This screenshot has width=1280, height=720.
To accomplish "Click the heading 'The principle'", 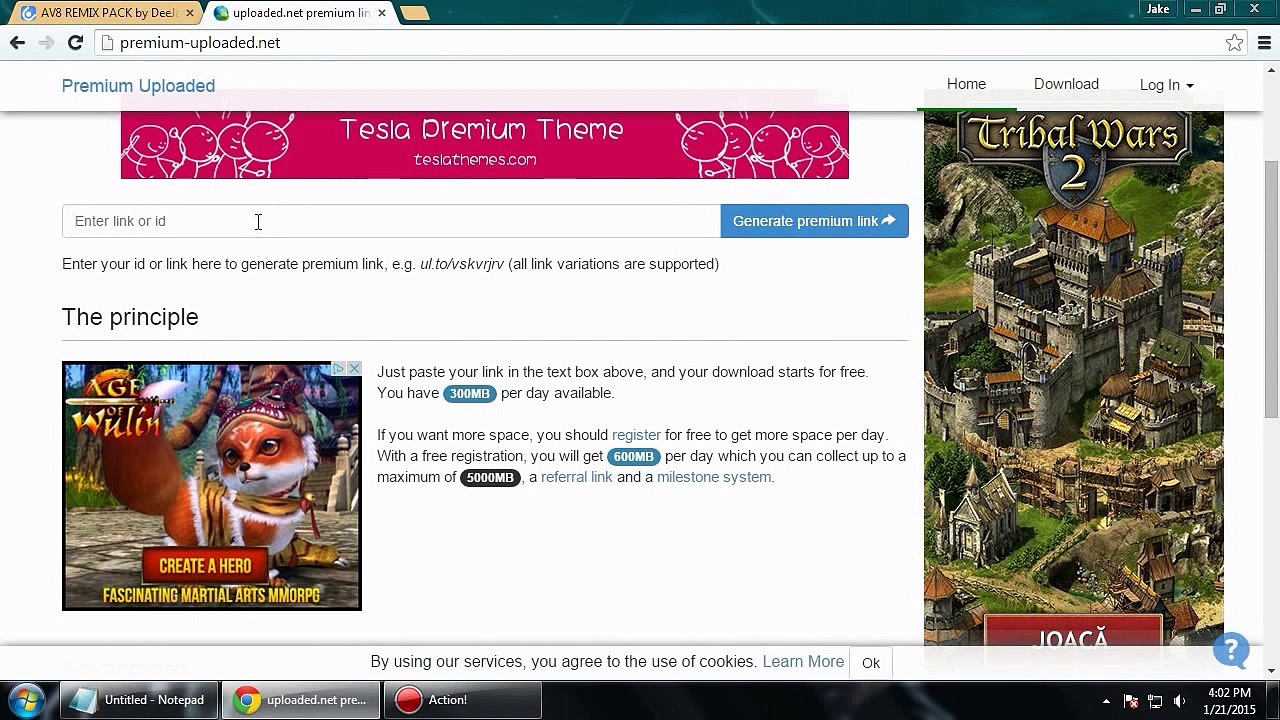I will click(x=130, y=317).
